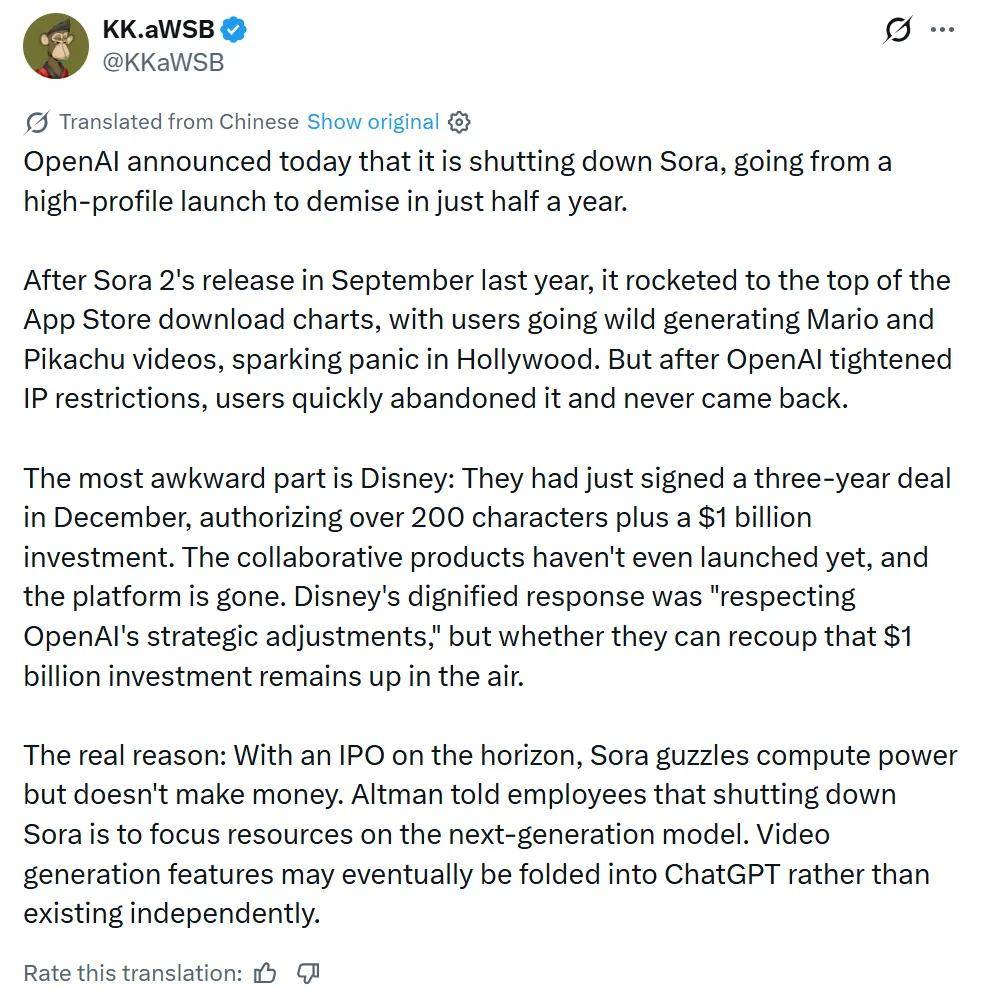This screenshot has height=989, width=984.
Task: Click the Translated from Chinese label
Action: coord(178,122)
